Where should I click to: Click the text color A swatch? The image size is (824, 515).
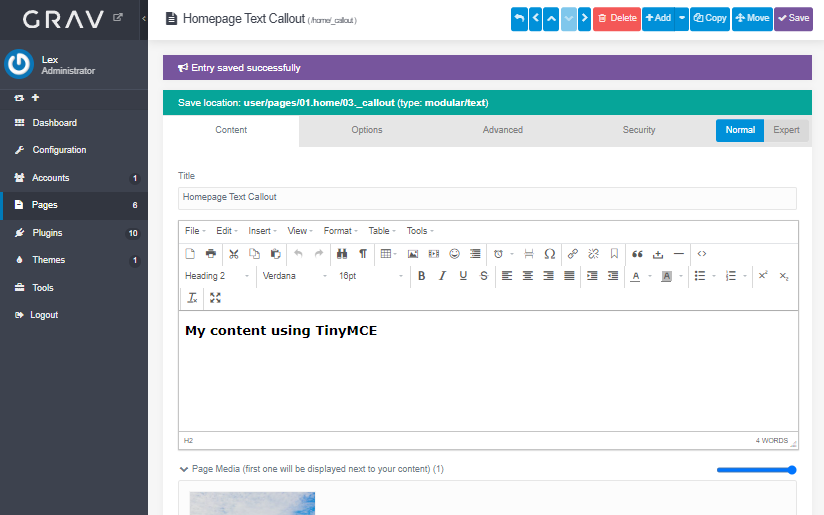tap(635, 276)
